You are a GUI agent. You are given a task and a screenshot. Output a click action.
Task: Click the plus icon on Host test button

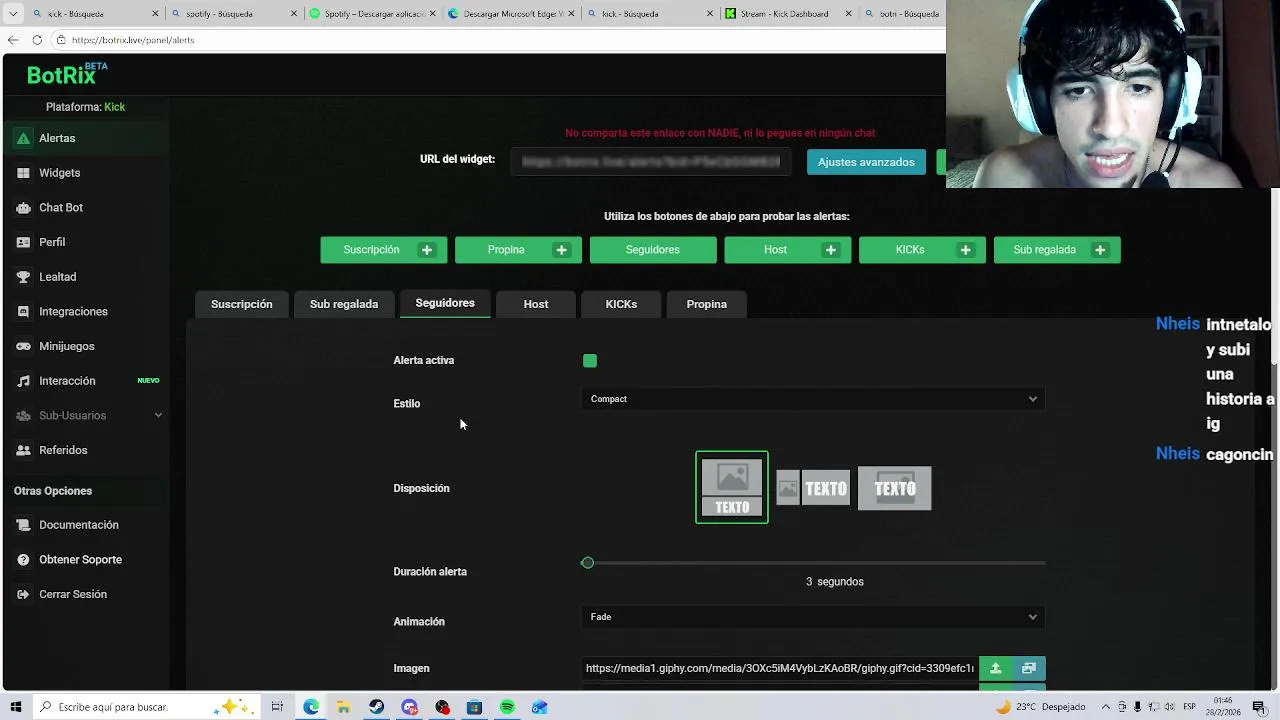[831, 250]
